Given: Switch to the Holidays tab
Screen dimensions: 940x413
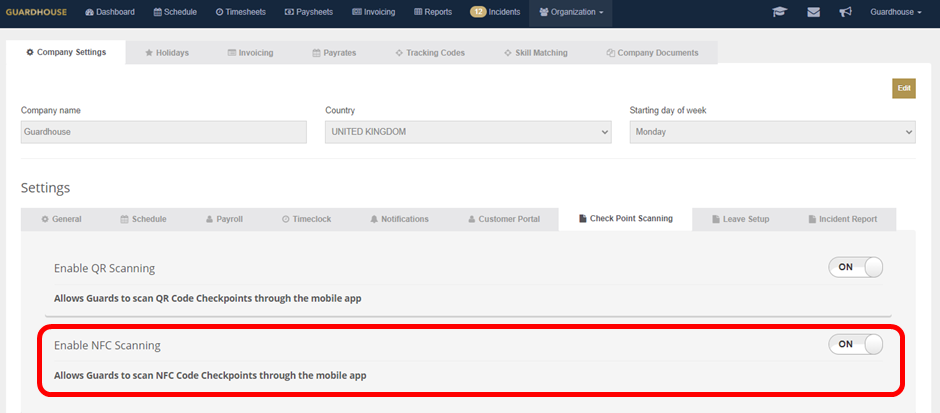Looking at the screenshot, I should pos(167,53).
